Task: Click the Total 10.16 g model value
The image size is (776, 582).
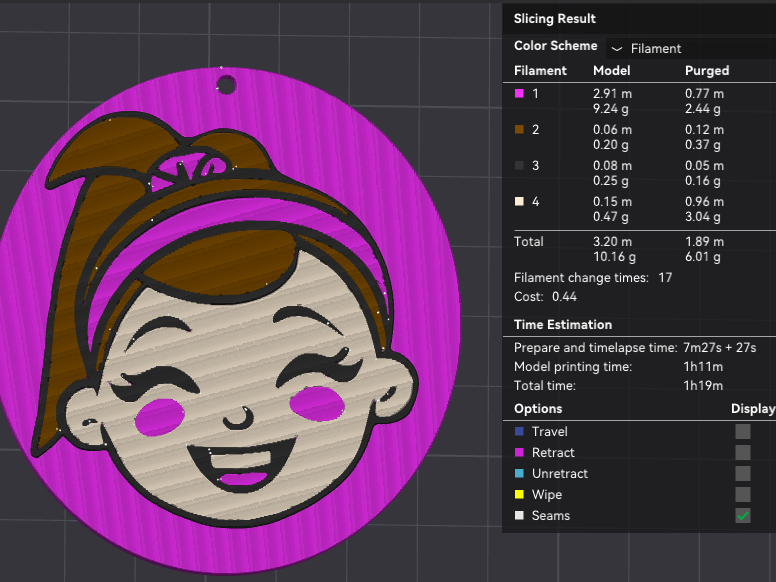Action: coord(614,257)
